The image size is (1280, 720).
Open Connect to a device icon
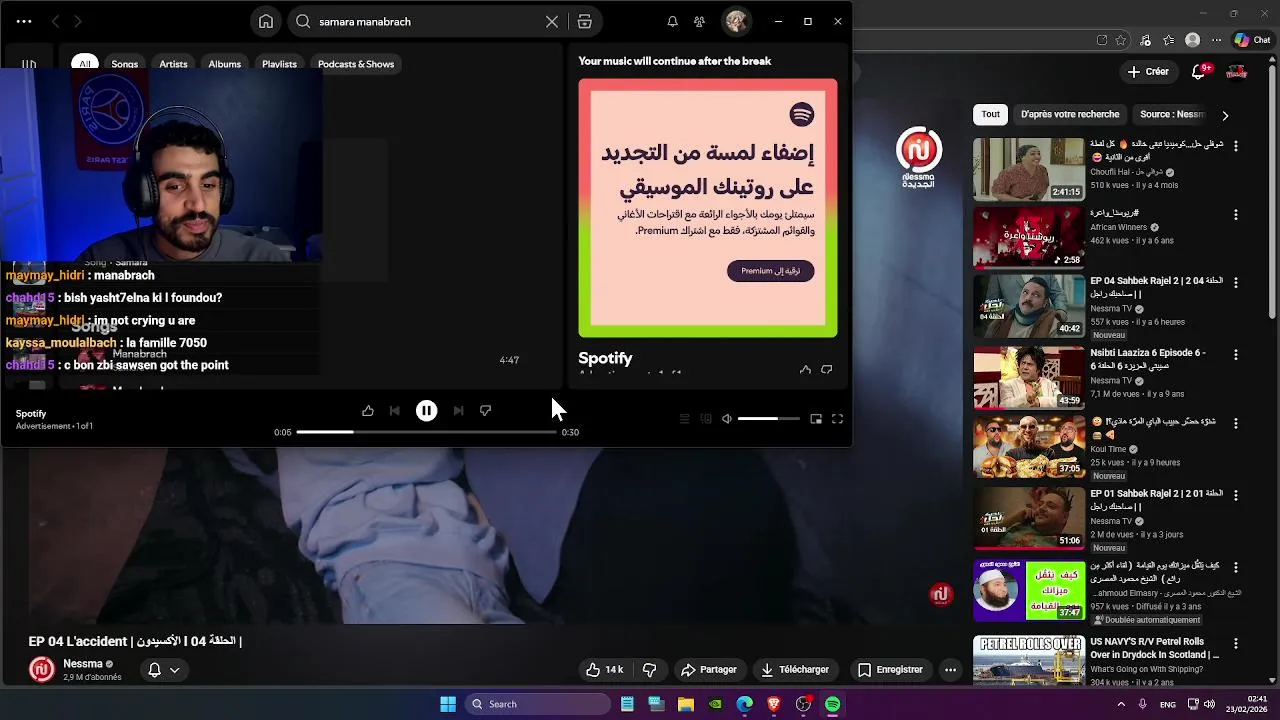(x=706, y=419)
